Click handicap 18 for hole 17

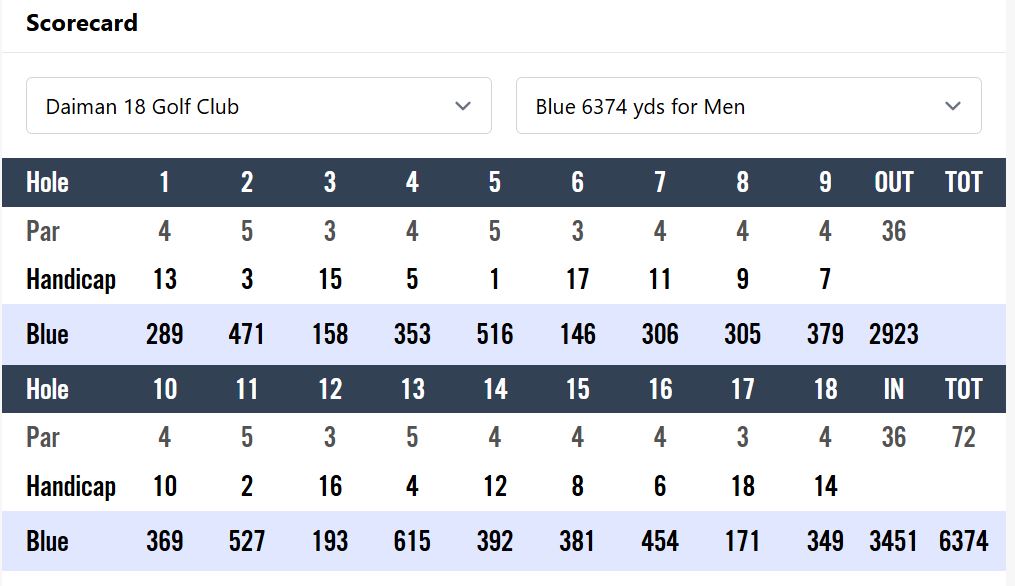(742, 486)
